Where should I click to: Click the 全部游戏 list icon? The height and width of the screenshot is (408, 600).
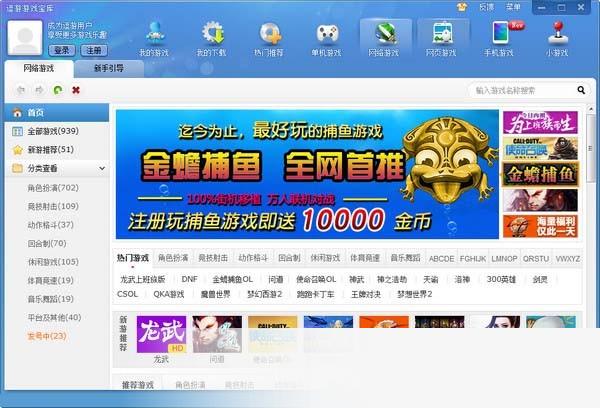[17, 131]
